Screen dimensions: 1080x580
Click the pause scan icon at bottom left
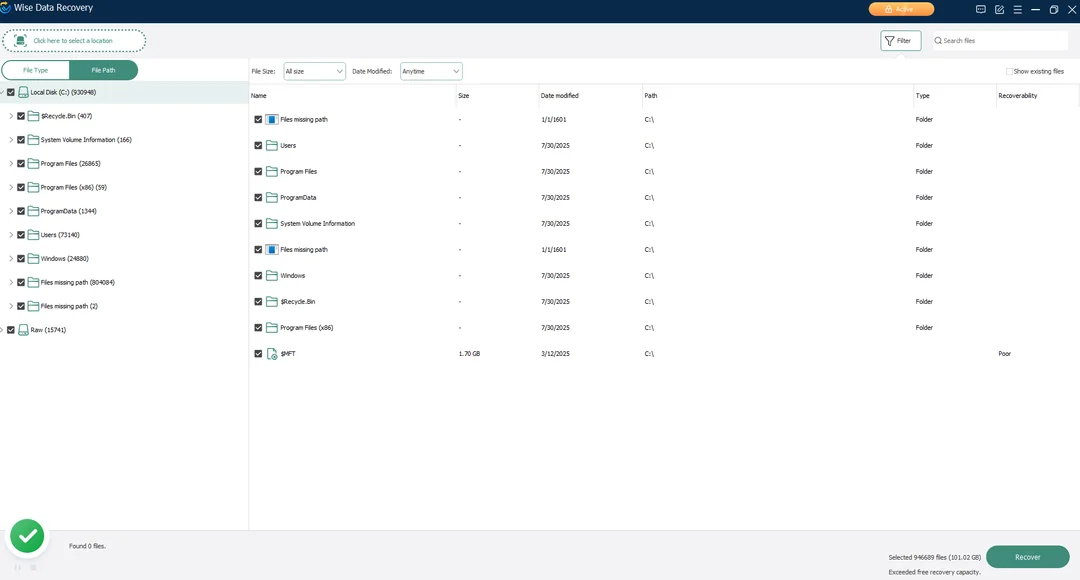17,568
